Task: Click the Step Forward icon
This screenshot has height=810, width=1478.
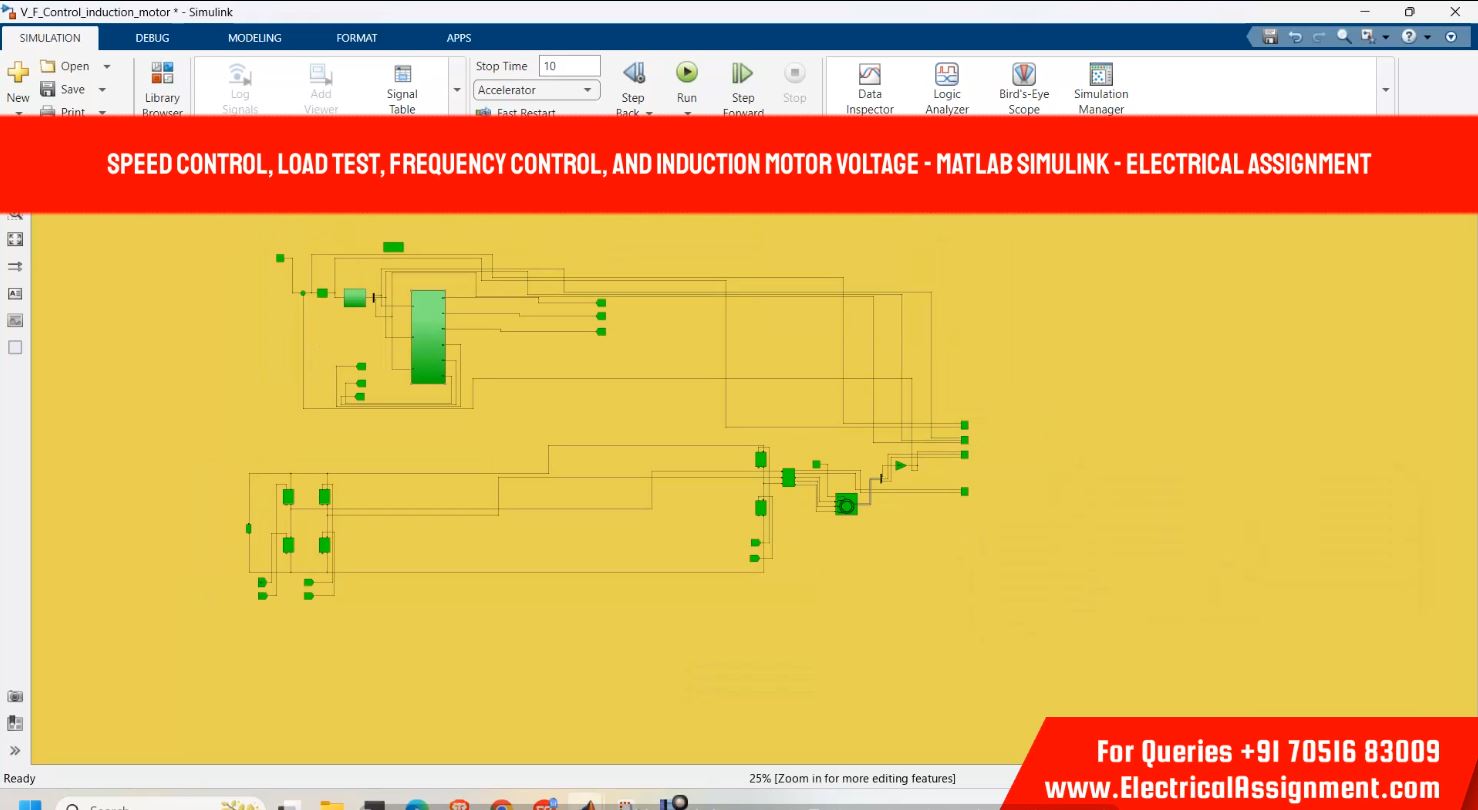Action: click(x=742, y=73)
